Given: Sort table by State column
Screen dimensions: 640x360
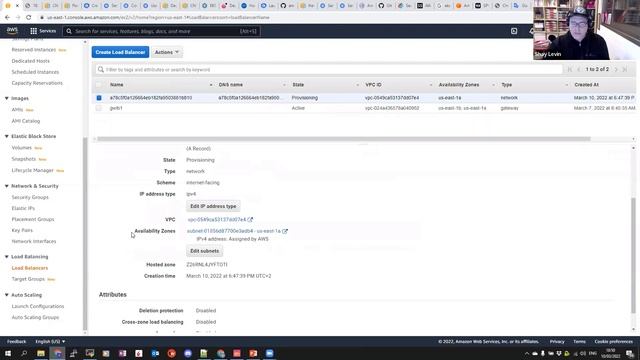Looking at the screenshot, I should coord(298,85).
